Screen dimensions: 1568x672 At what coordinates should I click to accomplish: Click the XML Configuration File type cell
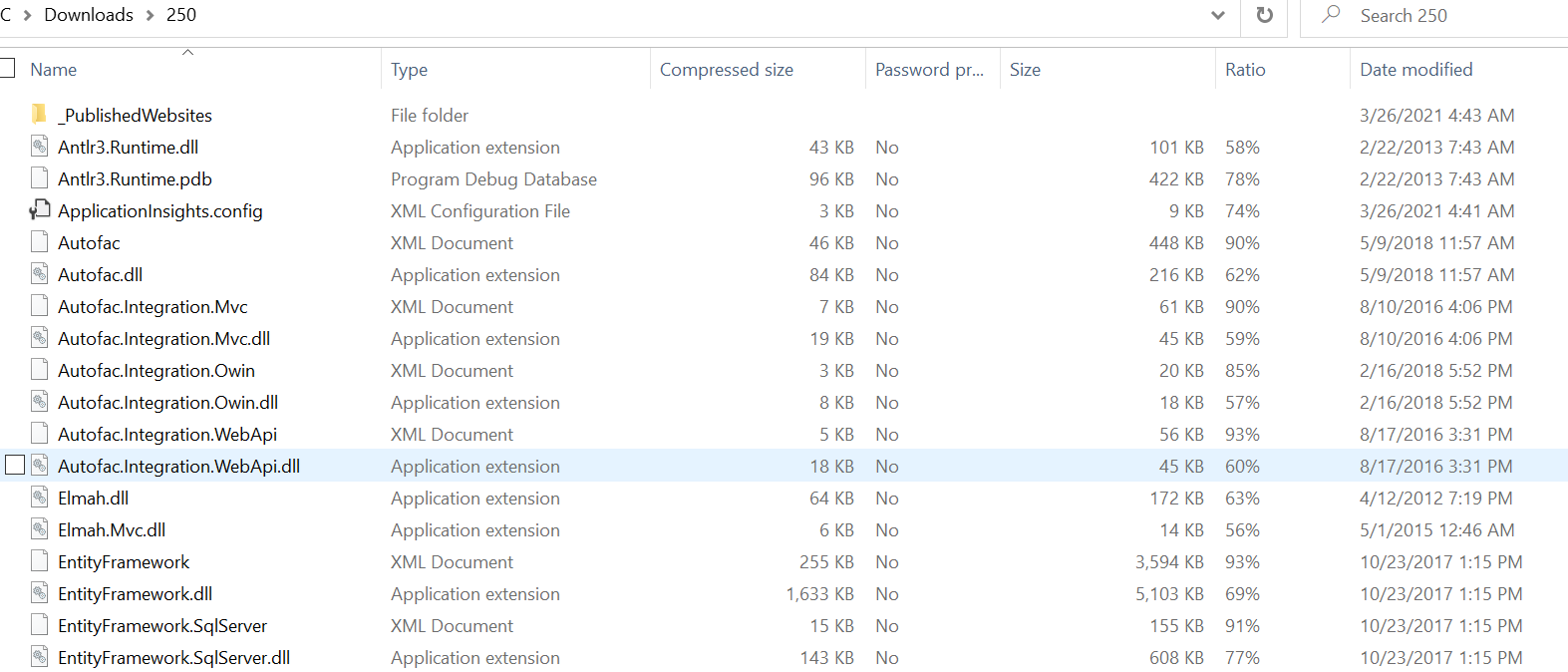480,211
